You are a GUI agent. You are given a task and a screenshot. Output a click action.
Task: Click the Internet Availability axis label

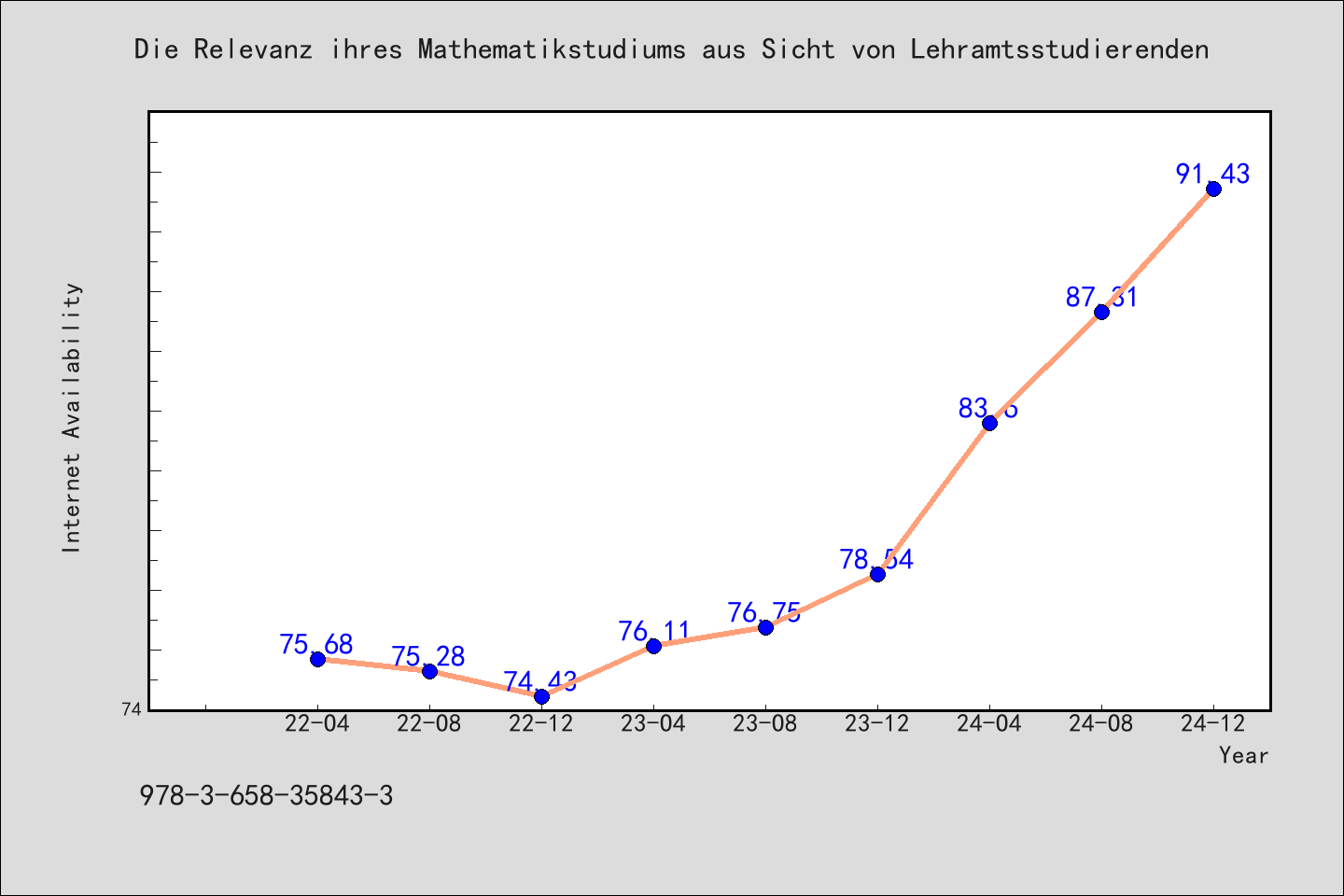(x=72, y=417)
